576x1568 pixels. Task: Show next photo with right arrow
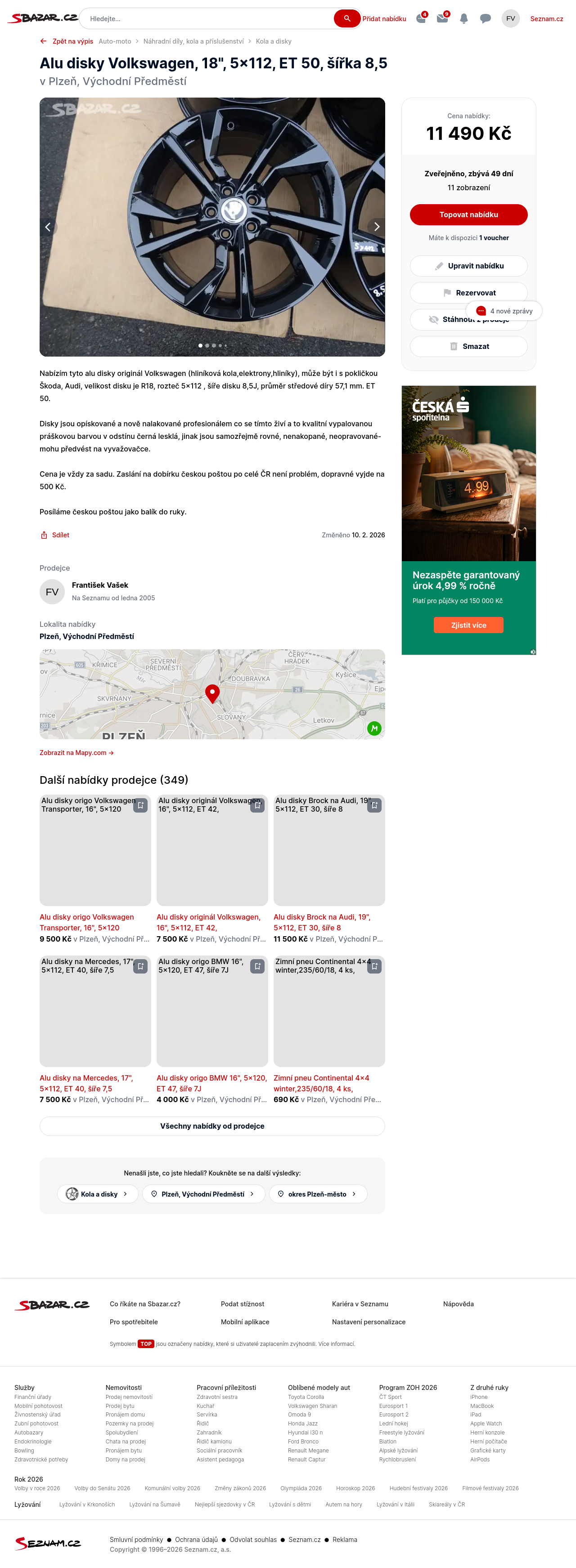coord(376,227)
